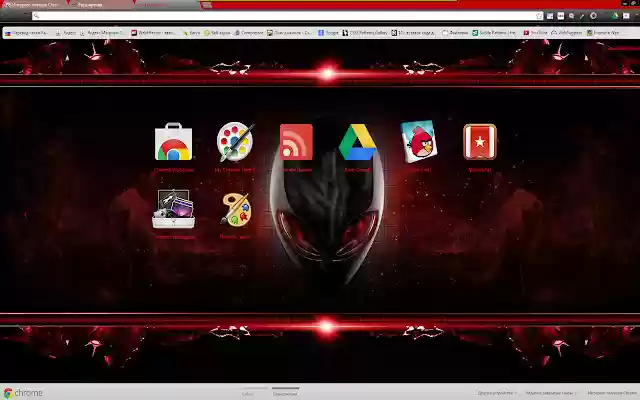
Task: Open the Google bookmark with blue icon
Action: [x=328, y=33]
